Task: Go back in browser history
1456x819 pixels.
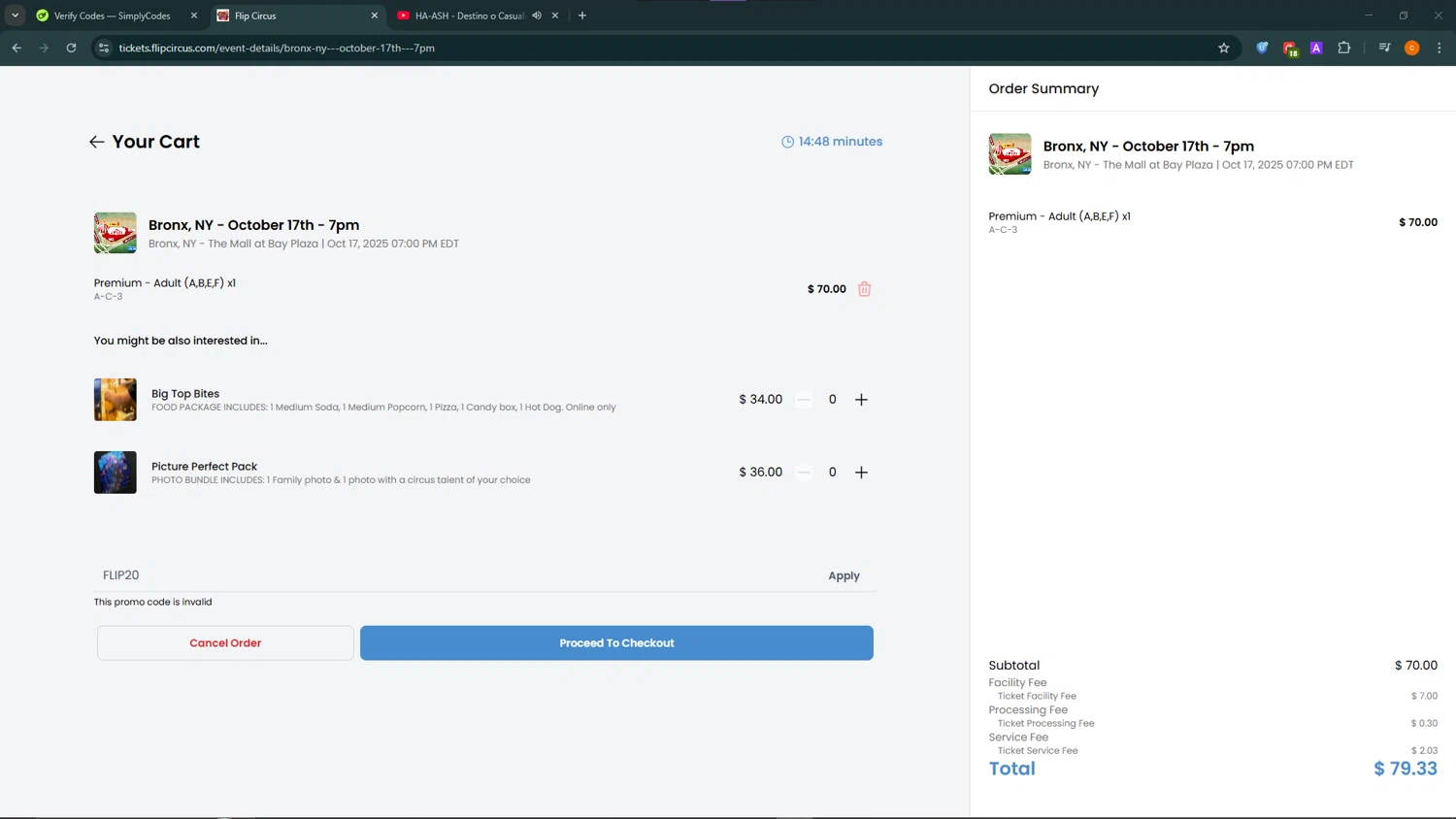Action: coord(17,48)
